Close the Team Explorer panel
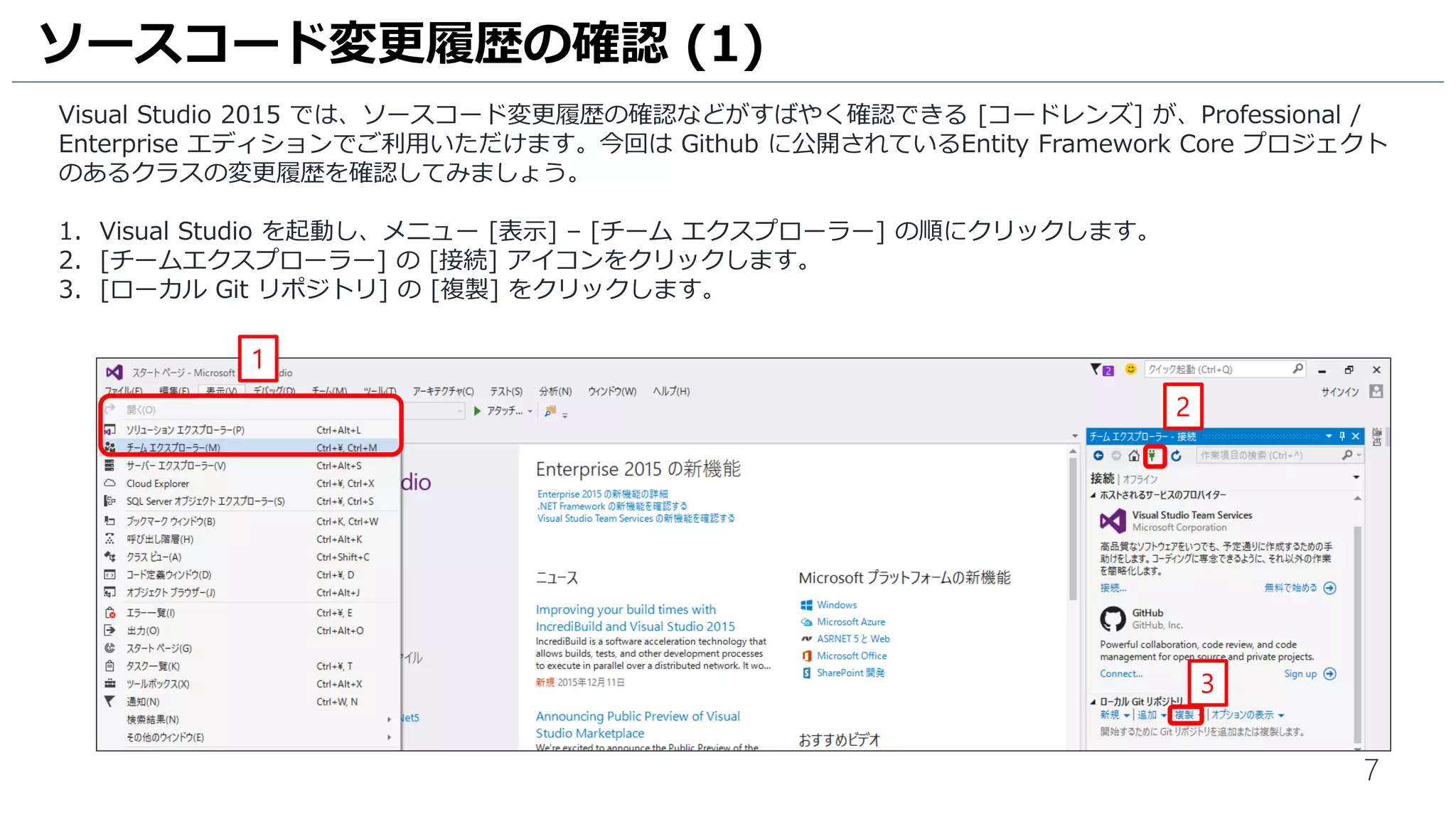The width and height of the screenshot is (1456, 819). 1356,437
